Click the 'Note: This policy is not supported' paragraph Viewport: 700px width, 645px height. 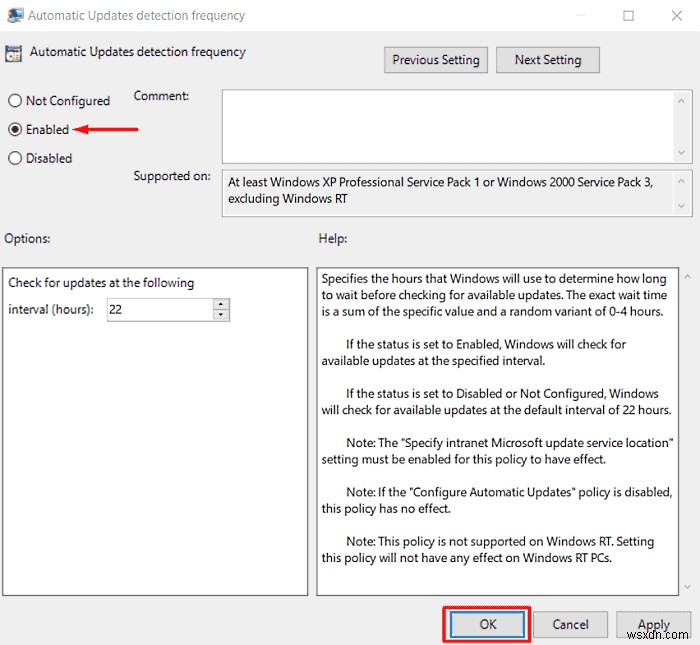coord(488,549)
